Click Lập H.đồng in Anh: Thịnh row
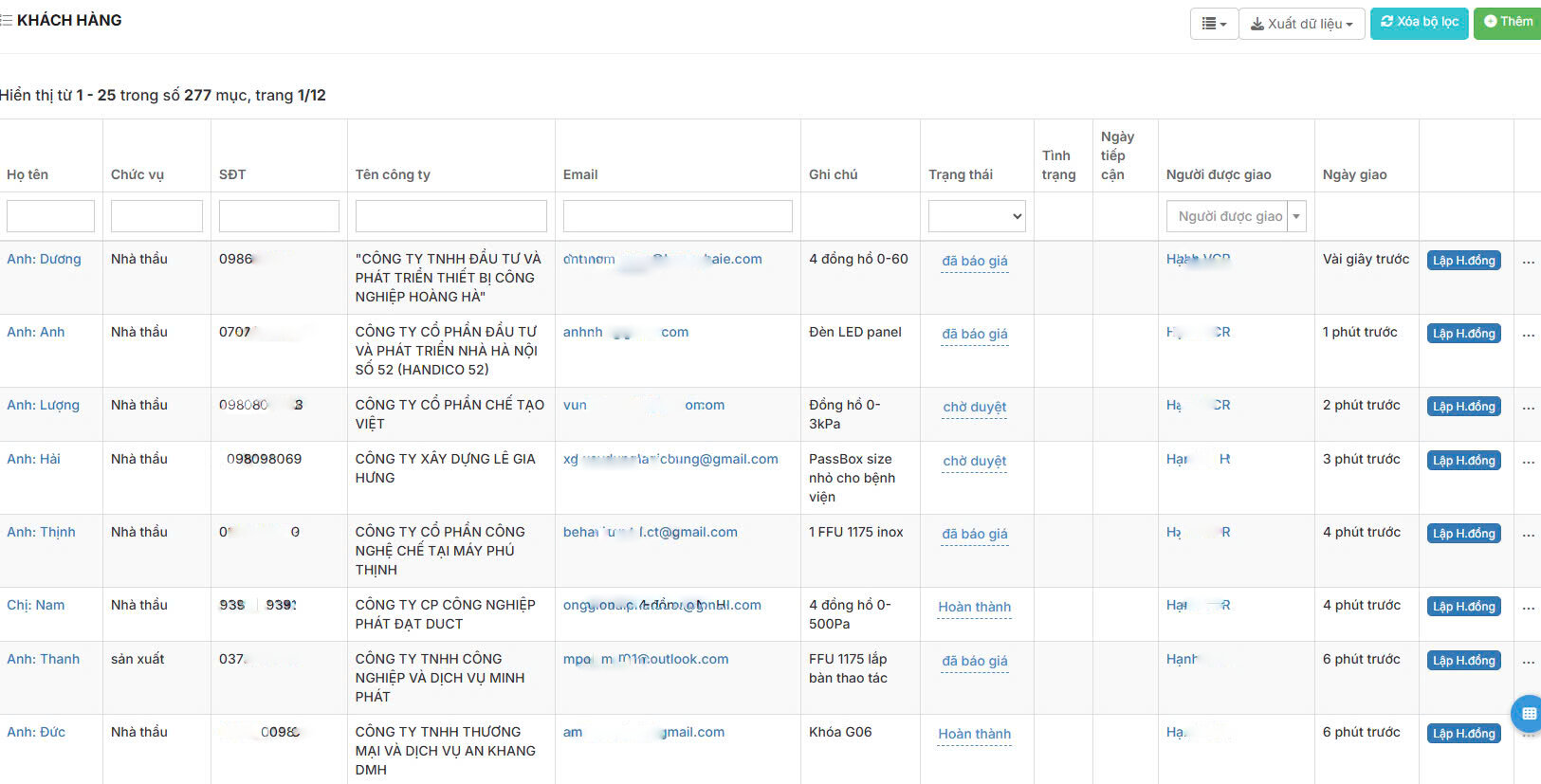This screenshot has height=784, width=1541. pos(1464,534)
